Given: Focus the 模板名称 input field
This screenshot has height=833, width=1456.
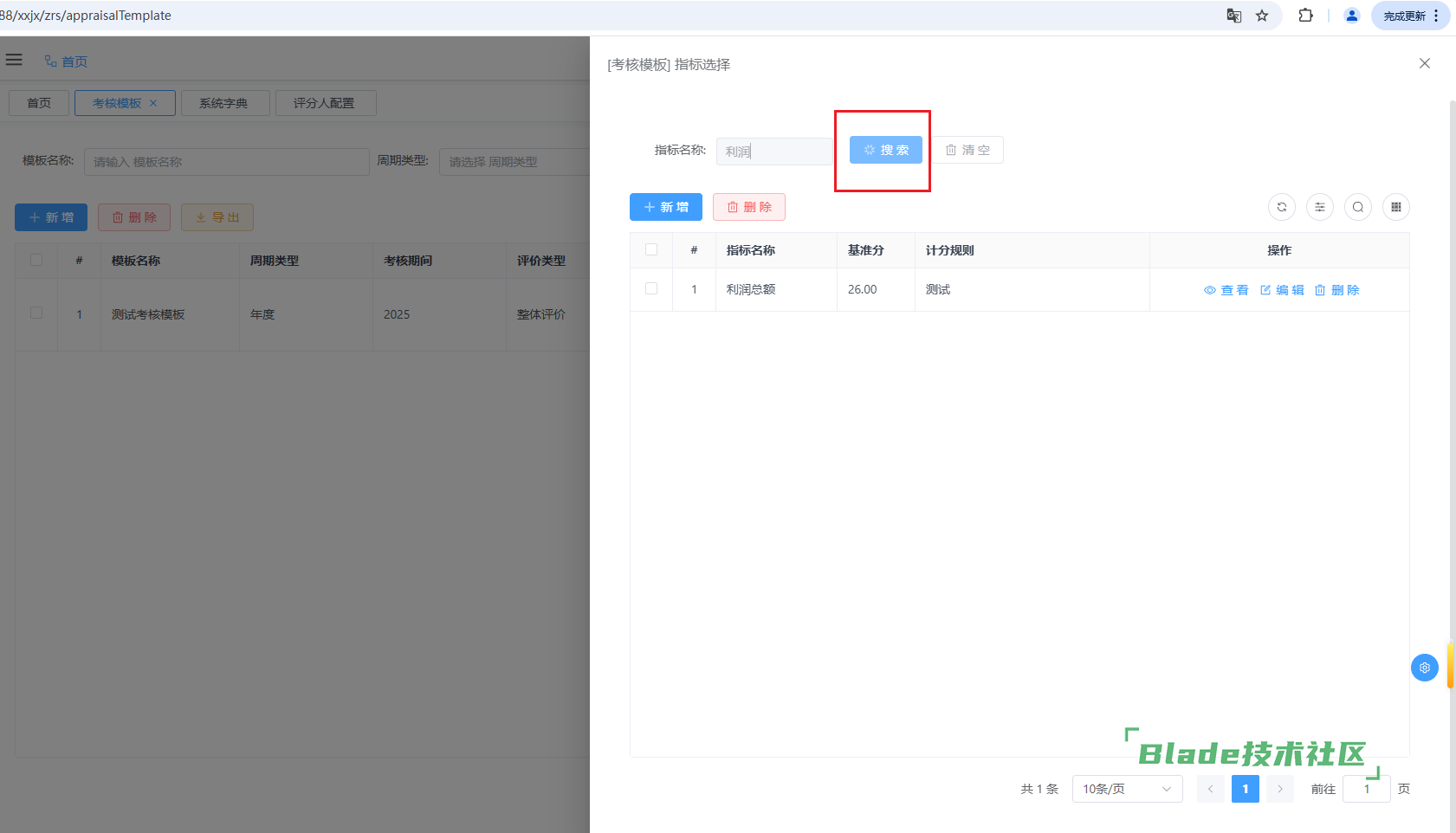Looking at the screenshot, I should click(227, 162).
